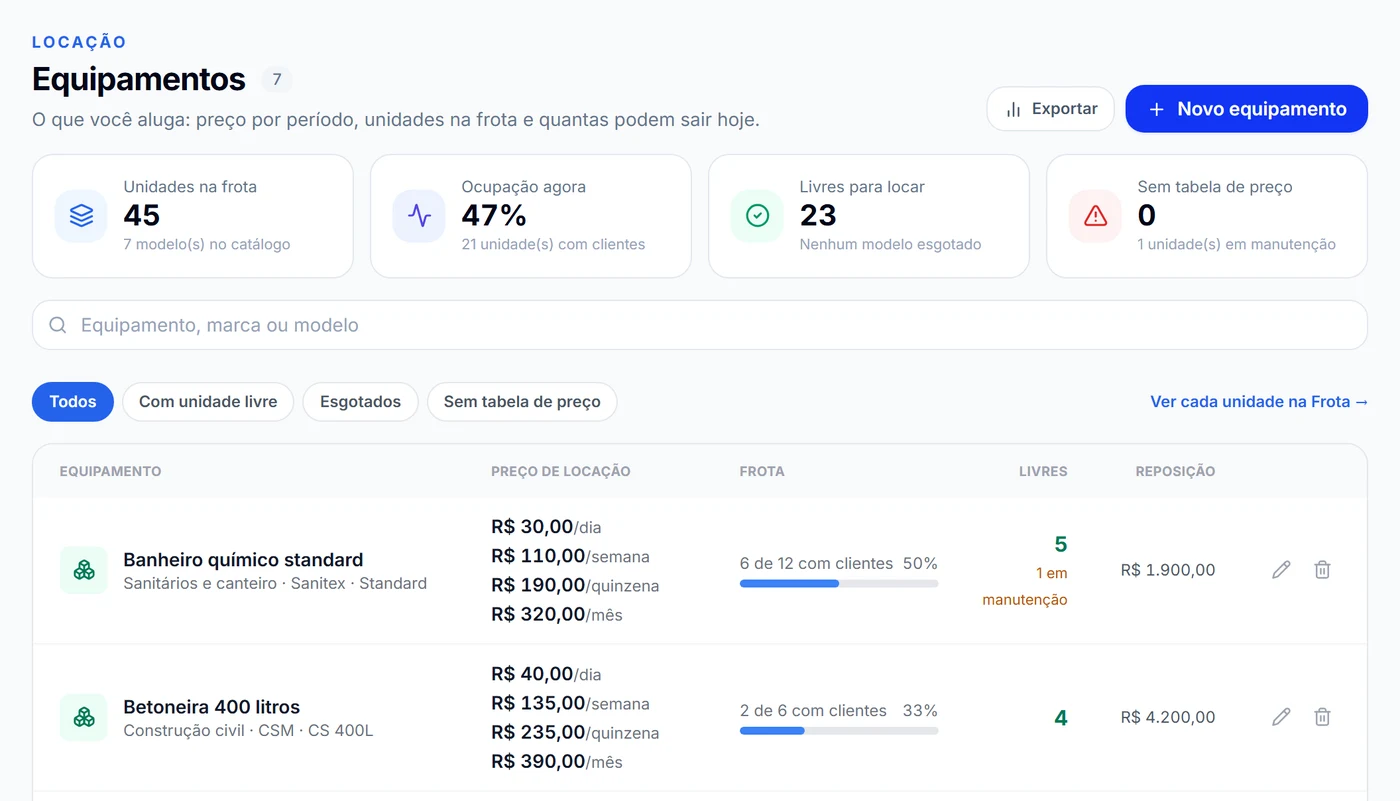Viewport: 1400px width, 801px height.
Task: Click the R$ 110,00/semana price
Action: (570, 556)
